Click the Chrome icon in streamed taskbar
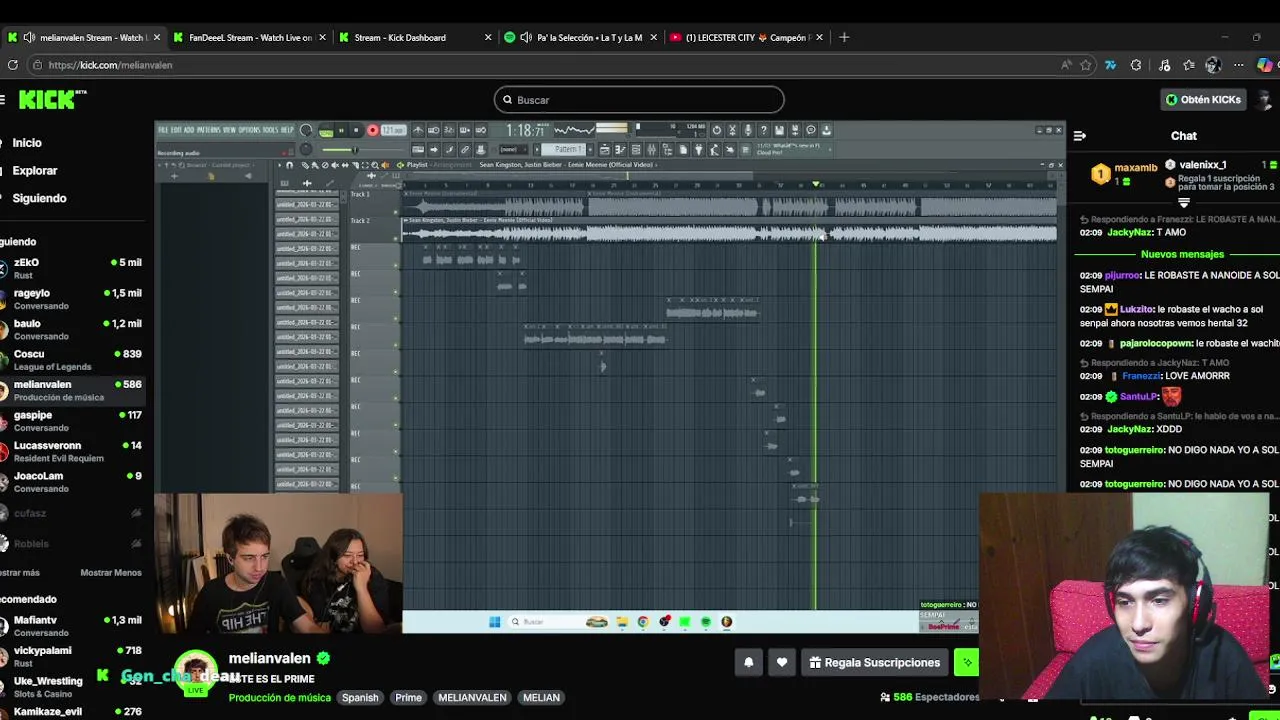This screenshot has width=1280, height=720. (x=643, y=622)
